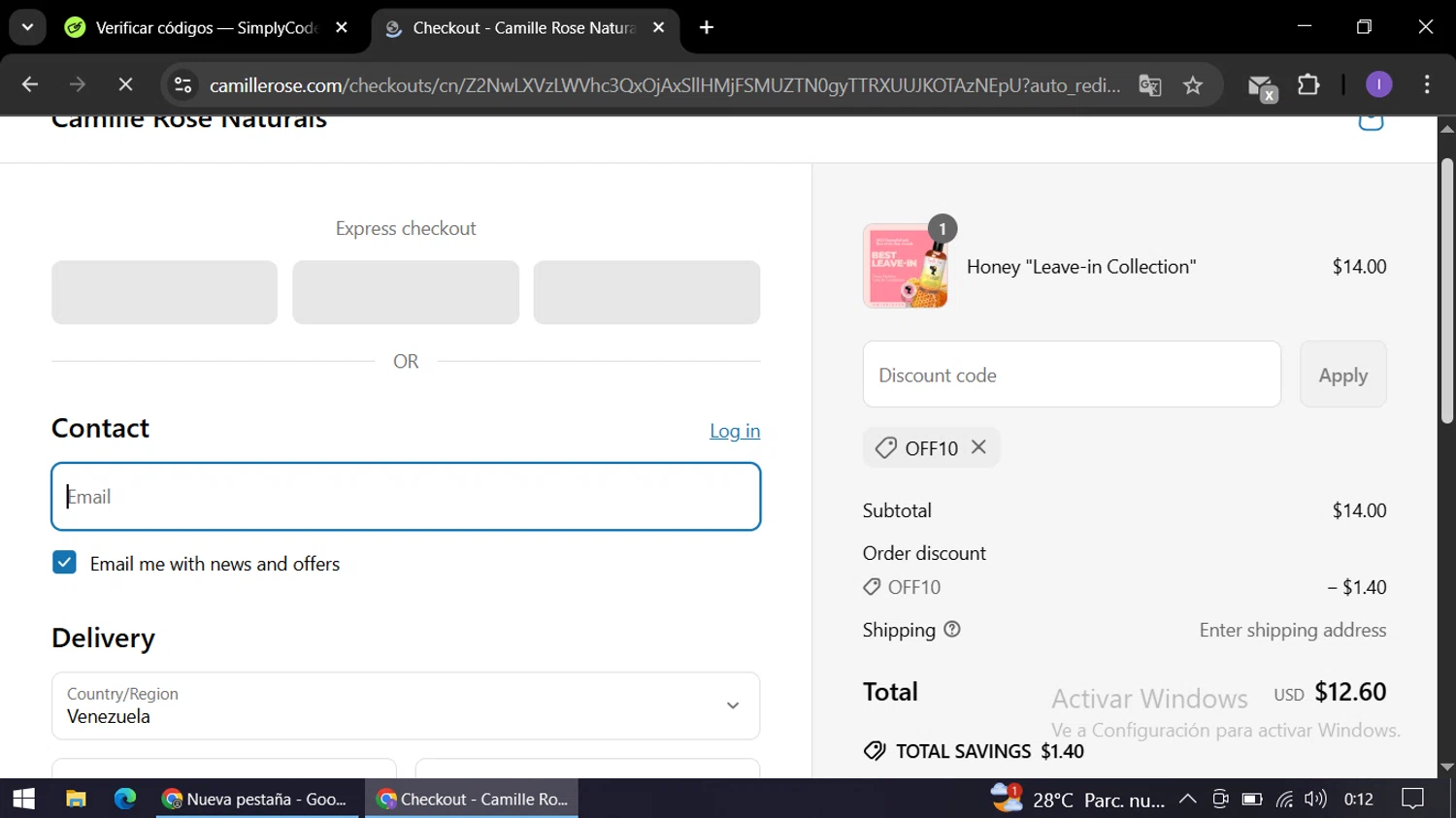The image size is (1456, 818).
Task: Open the tab search dropdown arrow
Action: pos(27,27)
